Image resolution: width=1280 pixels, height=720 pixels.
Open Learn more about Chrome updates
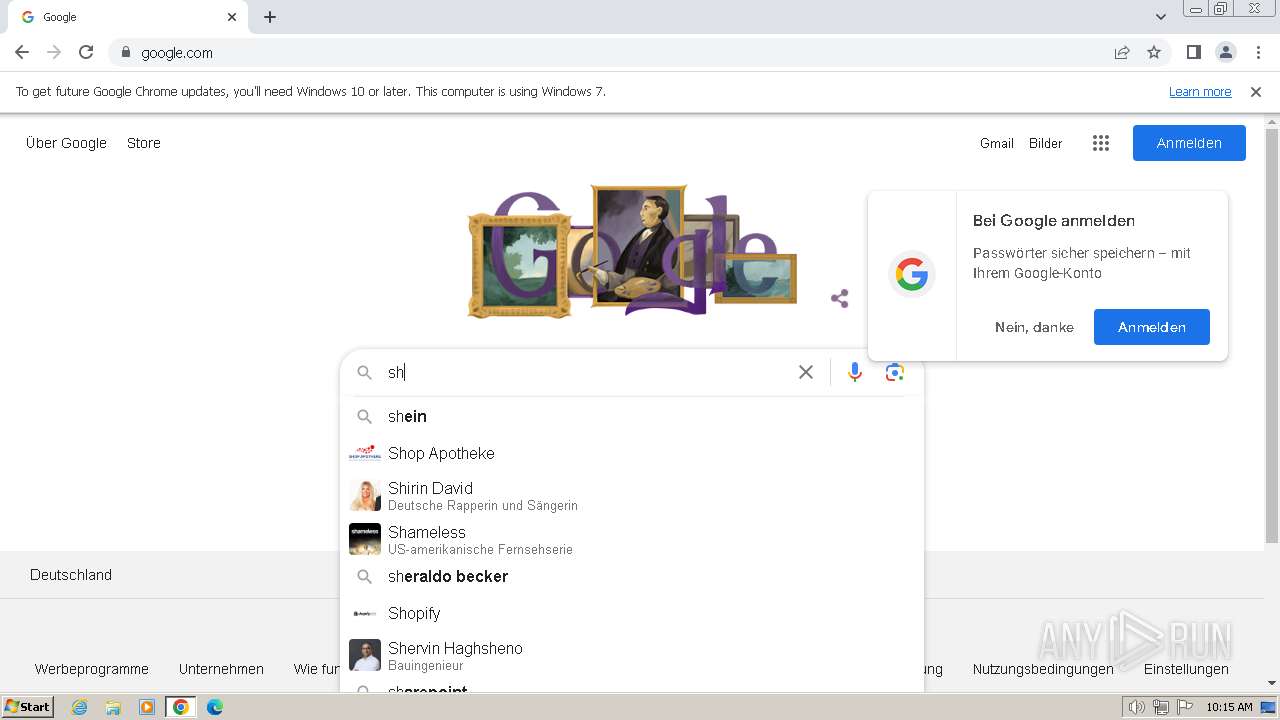[1200, 91]
